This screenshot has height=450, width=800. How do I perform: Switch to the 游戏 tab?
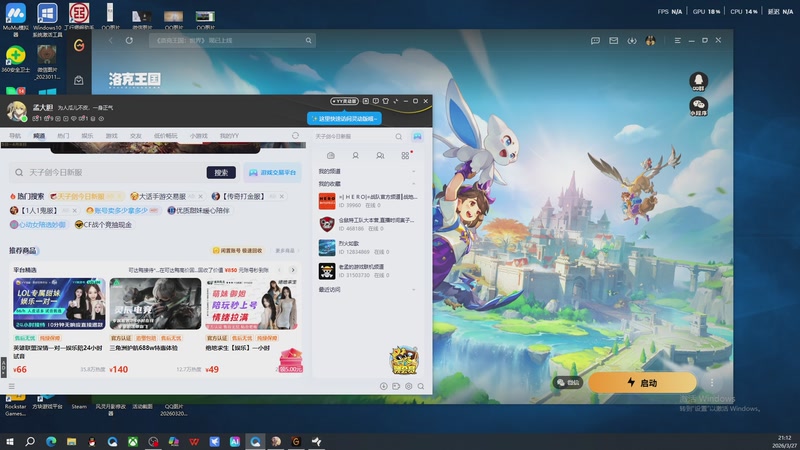click(x=111, y=136)
